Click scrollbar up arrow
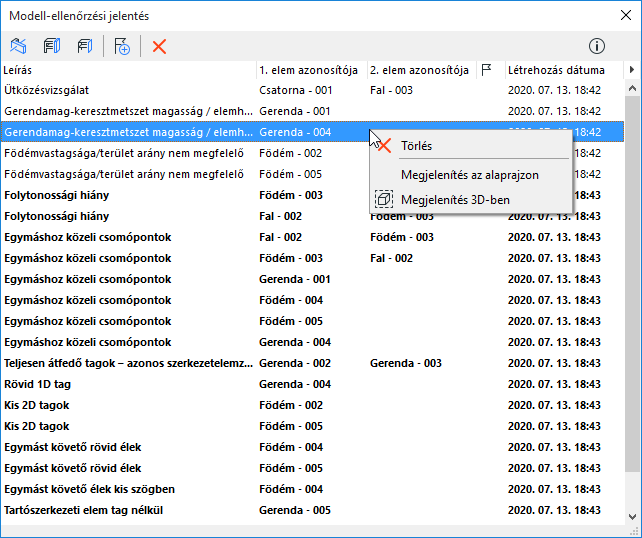This screenshot has width=642, height=538. (632, 88)
